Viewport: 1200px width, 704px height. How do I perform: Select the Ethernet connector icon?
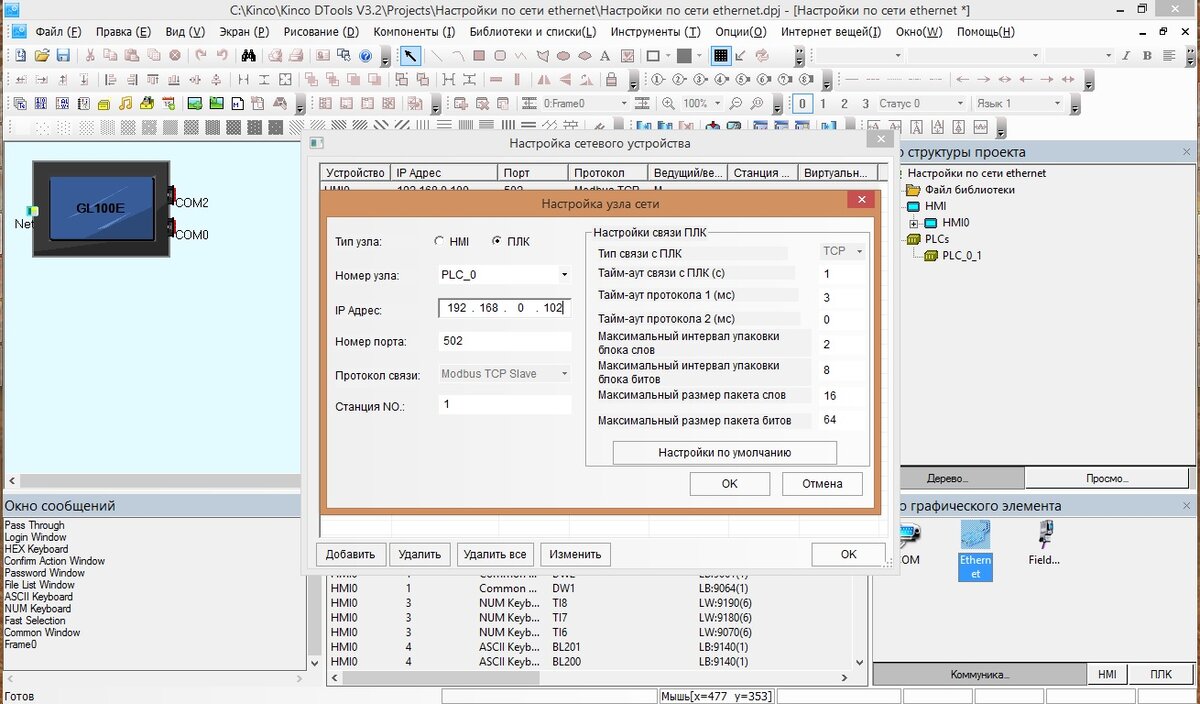click(976, 550)
